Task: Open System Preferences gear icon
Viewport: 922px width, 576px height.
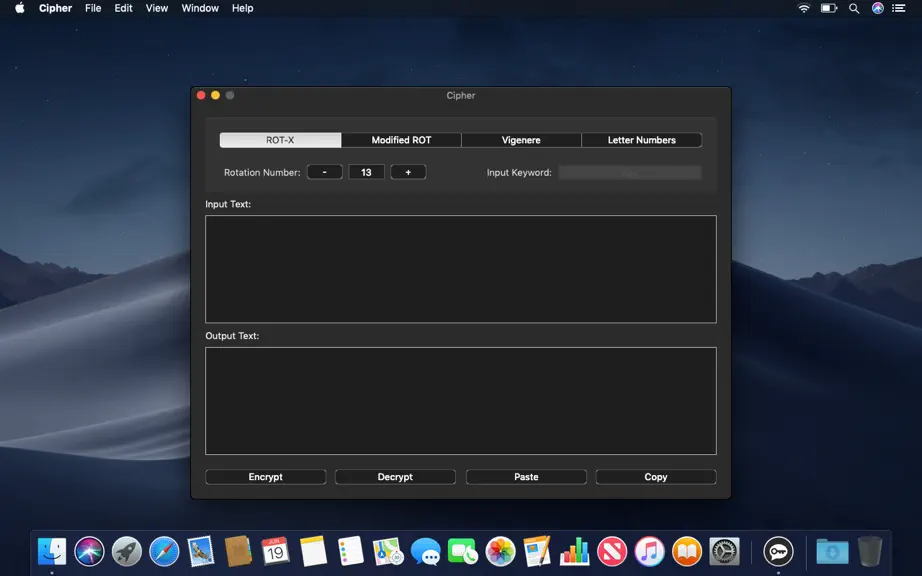Action: [724, 552]
